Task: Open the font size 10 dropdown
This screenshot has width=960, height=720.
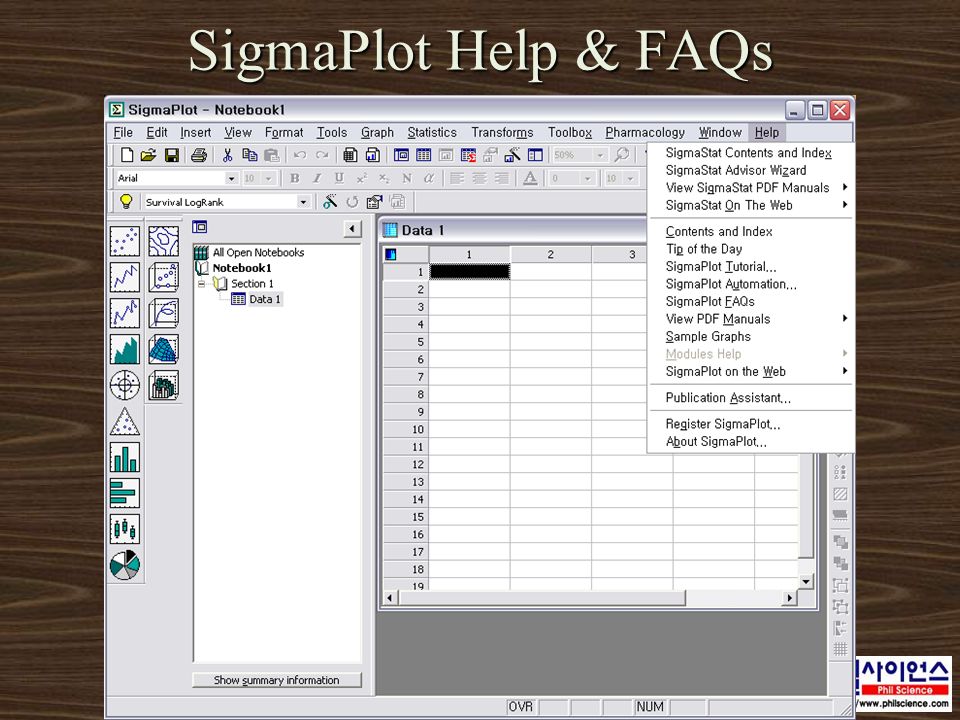Action: coord(269,178)
